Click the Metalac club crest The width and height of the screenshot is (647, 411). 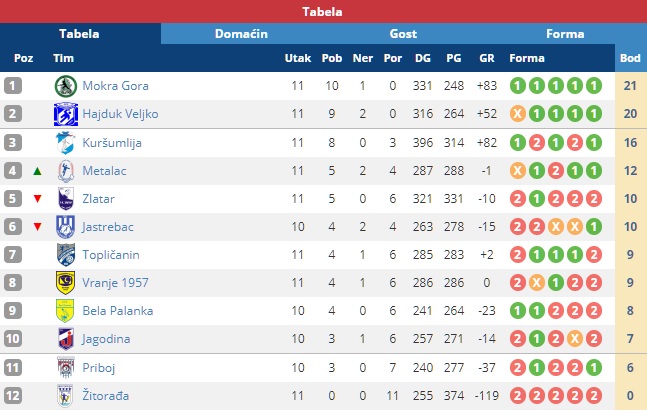(x=66, y=170)
